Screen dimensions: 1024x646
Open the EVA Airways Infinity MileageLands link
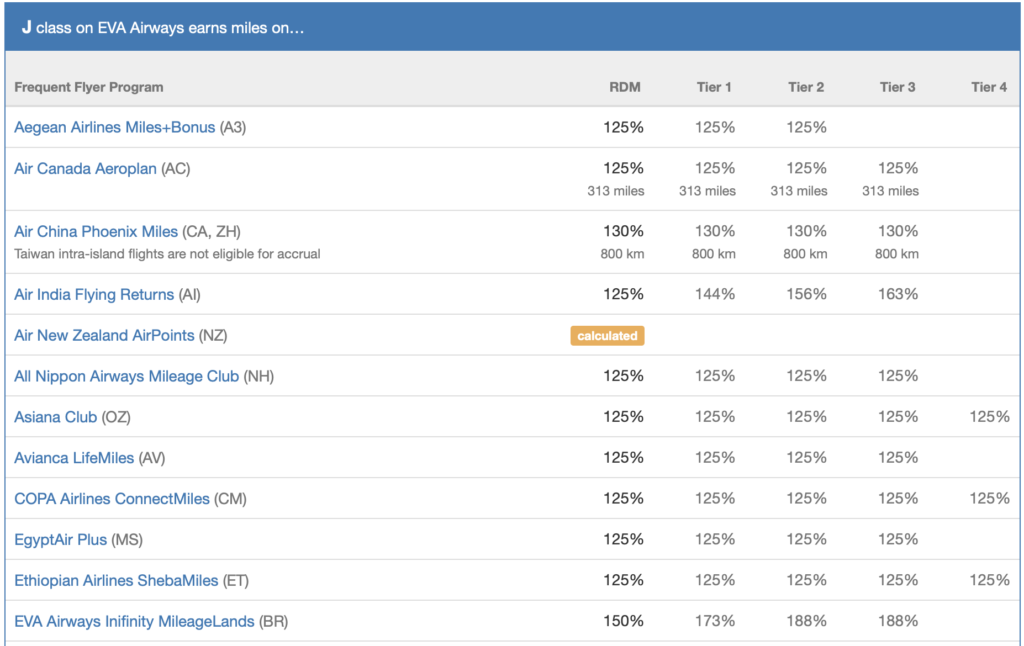[x=134, y=621]
